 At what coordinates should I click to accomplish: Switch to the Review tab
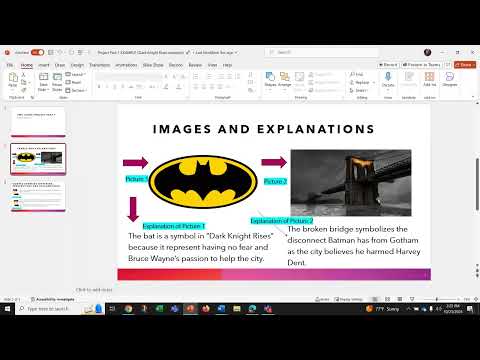[195, 65]
